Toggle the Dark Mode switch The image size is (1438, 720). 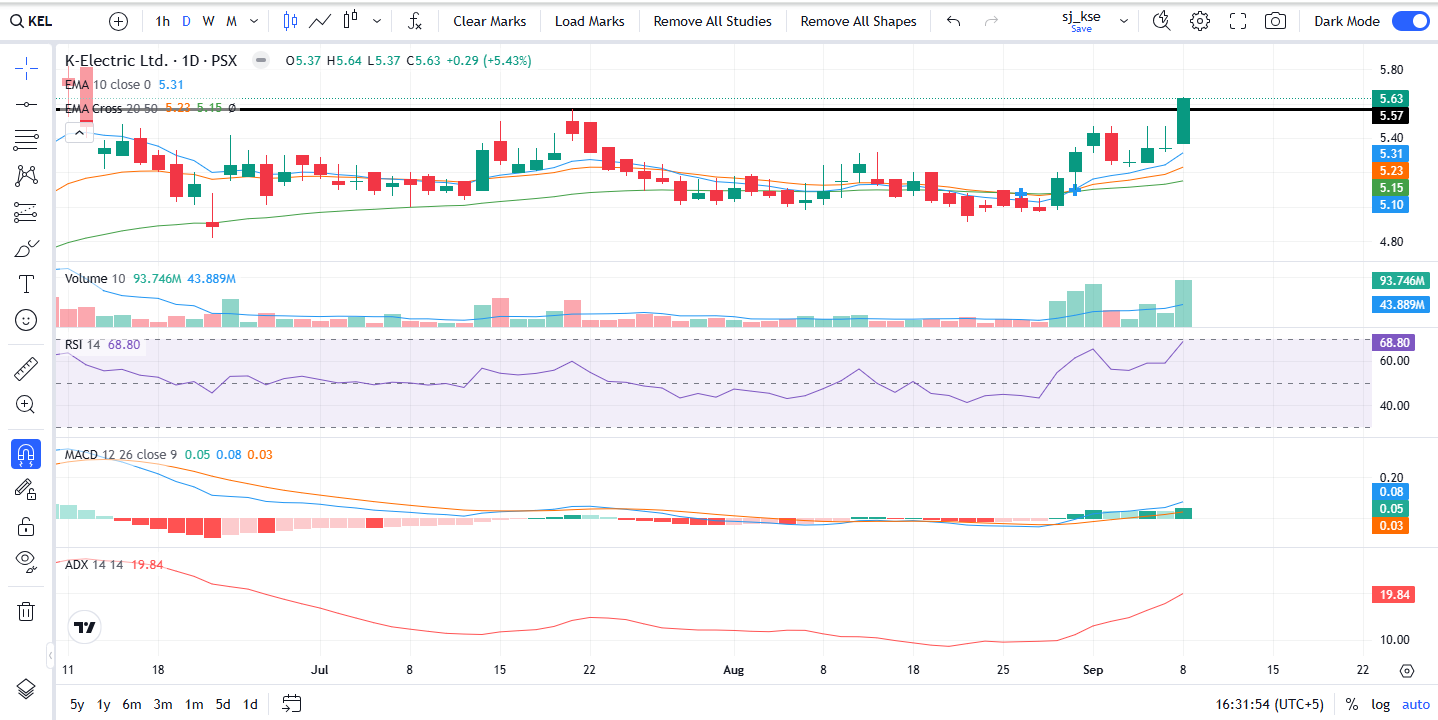point(1410,21)
